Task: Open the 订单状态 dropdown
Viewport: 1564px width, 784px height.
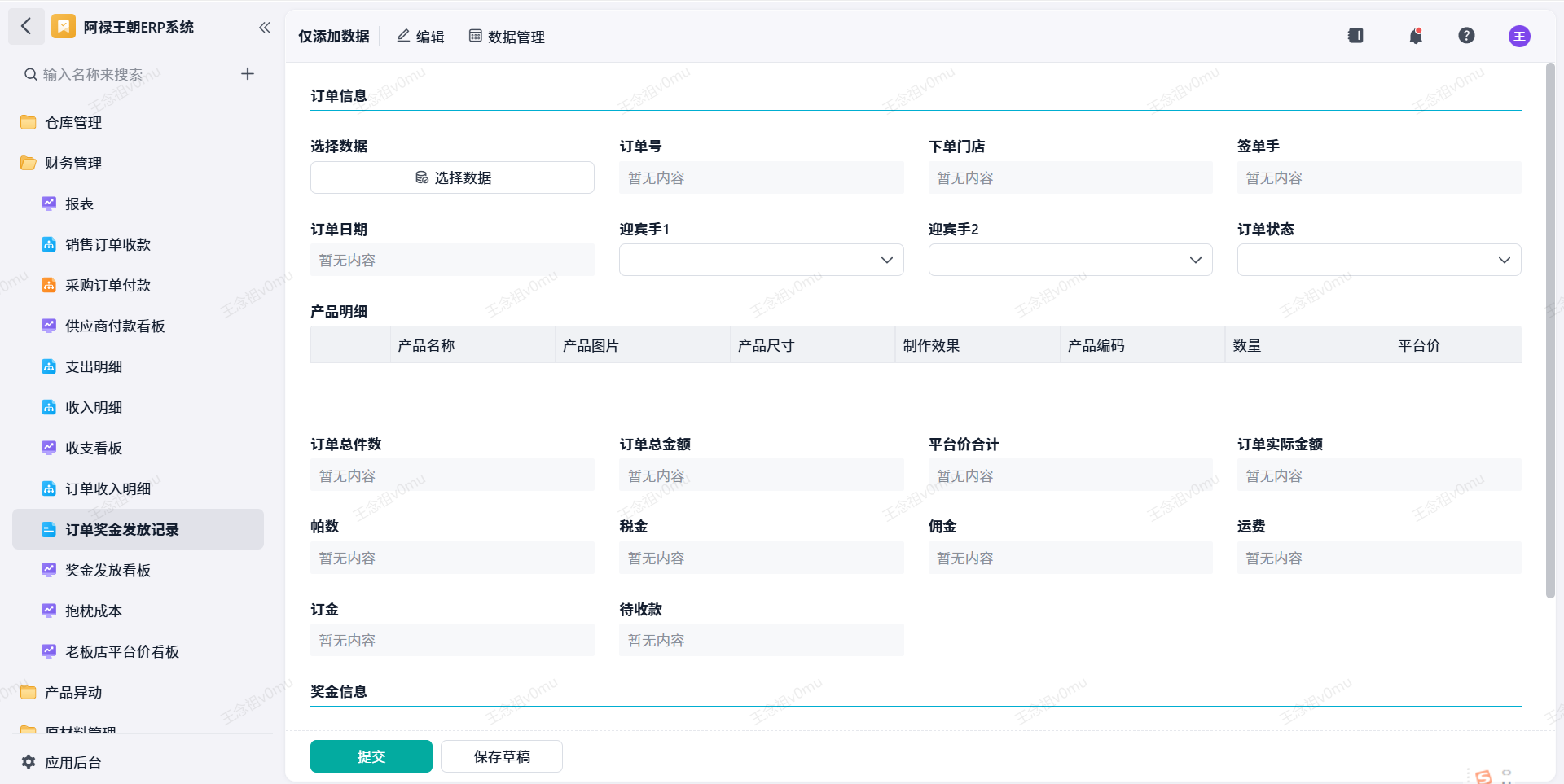Action: point(1379,261)
